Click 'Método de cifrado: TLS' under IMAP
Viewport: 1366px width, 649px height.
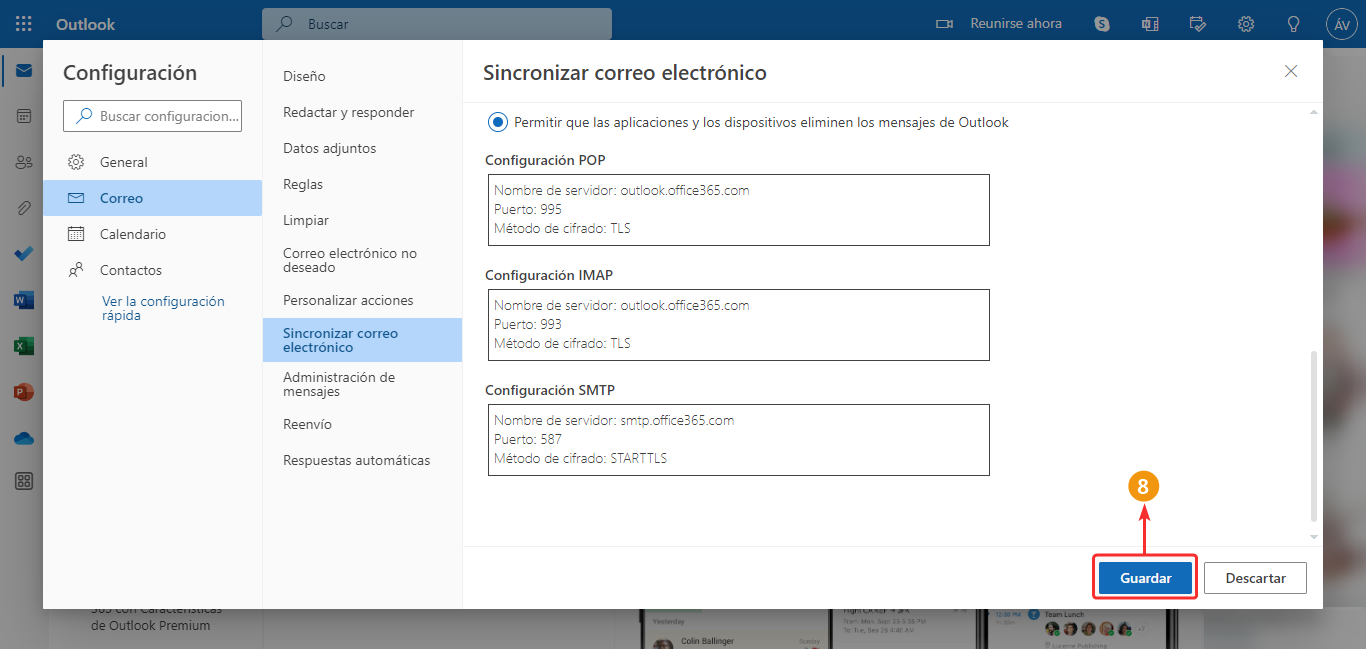click(562, 343)
